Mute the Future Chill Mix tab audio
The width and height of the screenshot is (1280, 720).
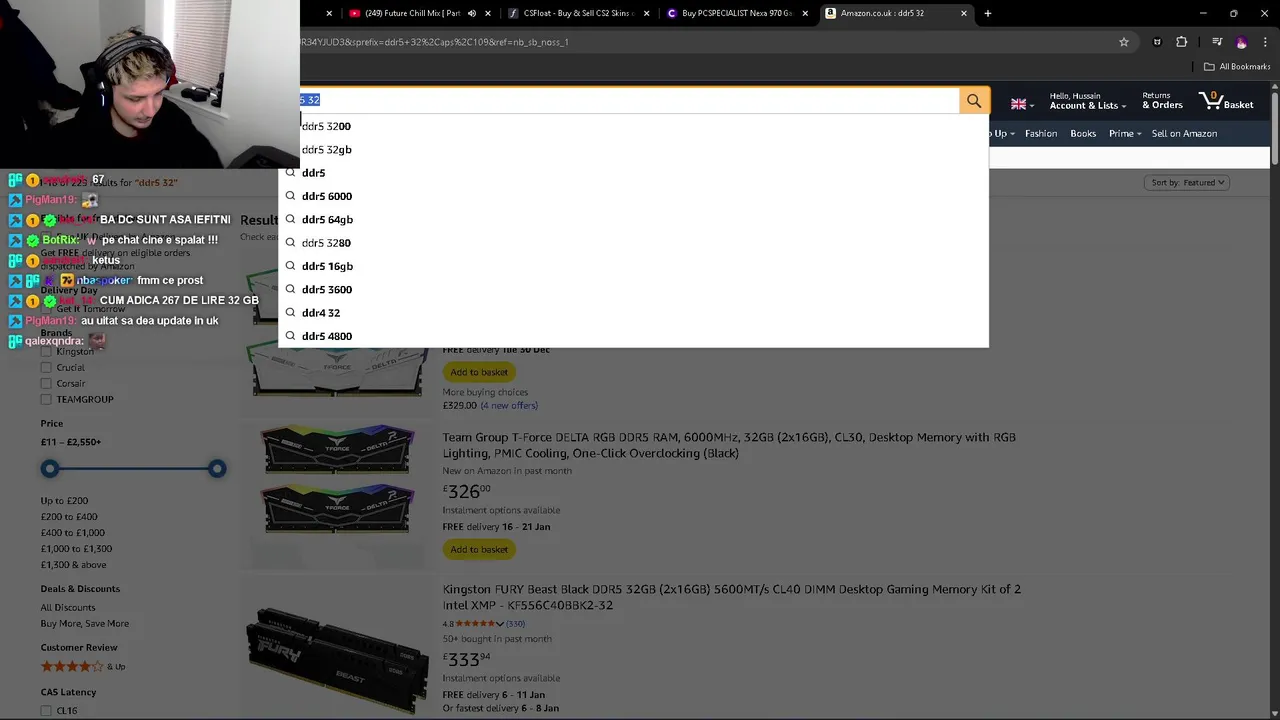(x=473, y=13)
